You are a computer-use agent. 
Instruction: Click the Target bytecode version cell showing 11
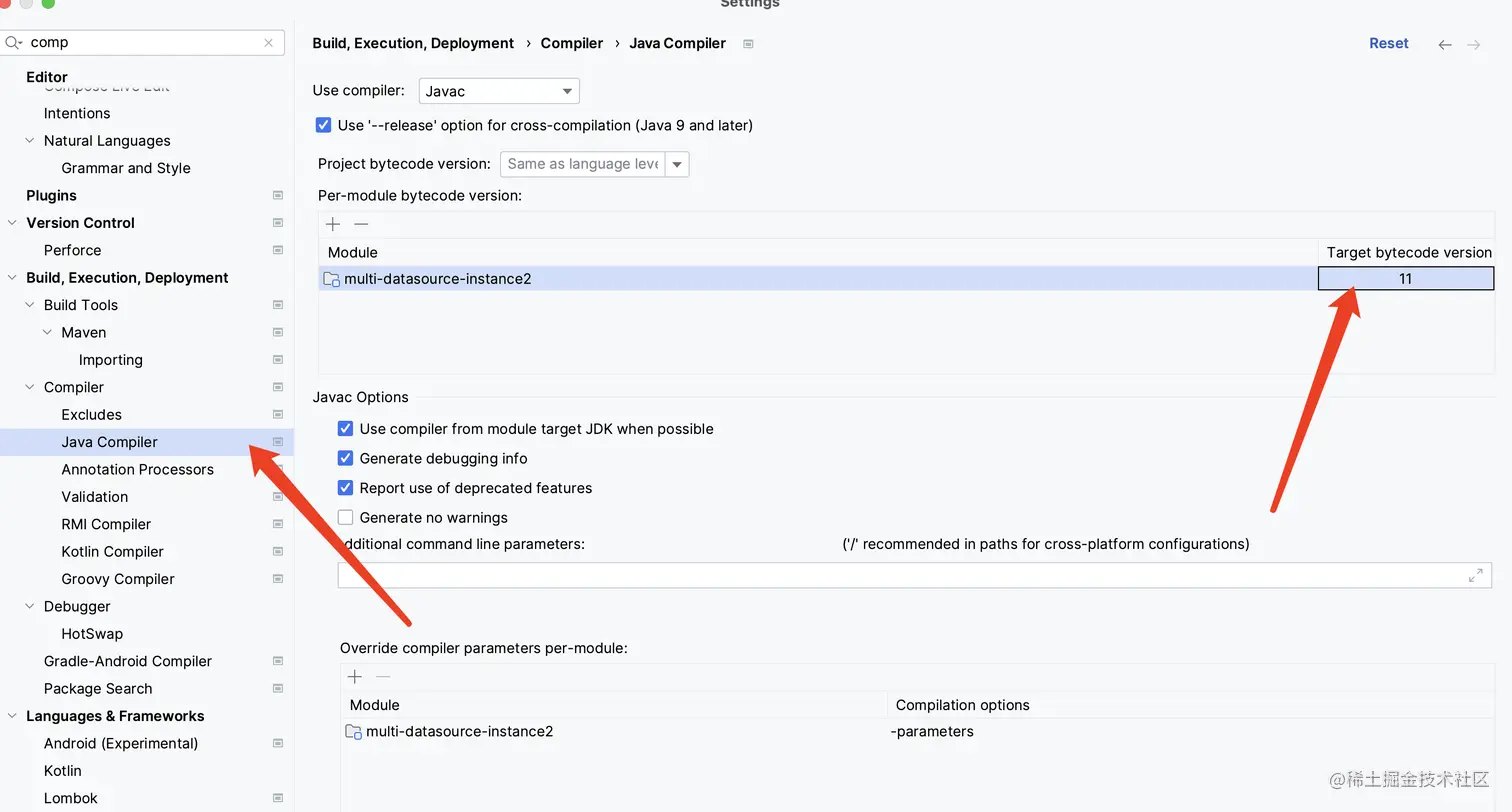[1405, 279]
